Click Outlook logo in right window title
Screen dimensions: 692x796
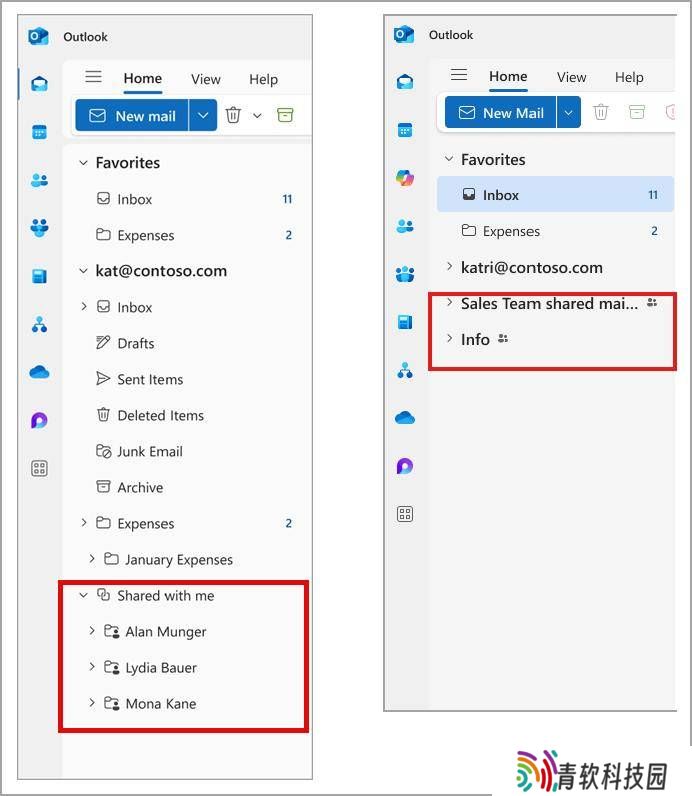(404, 35)
